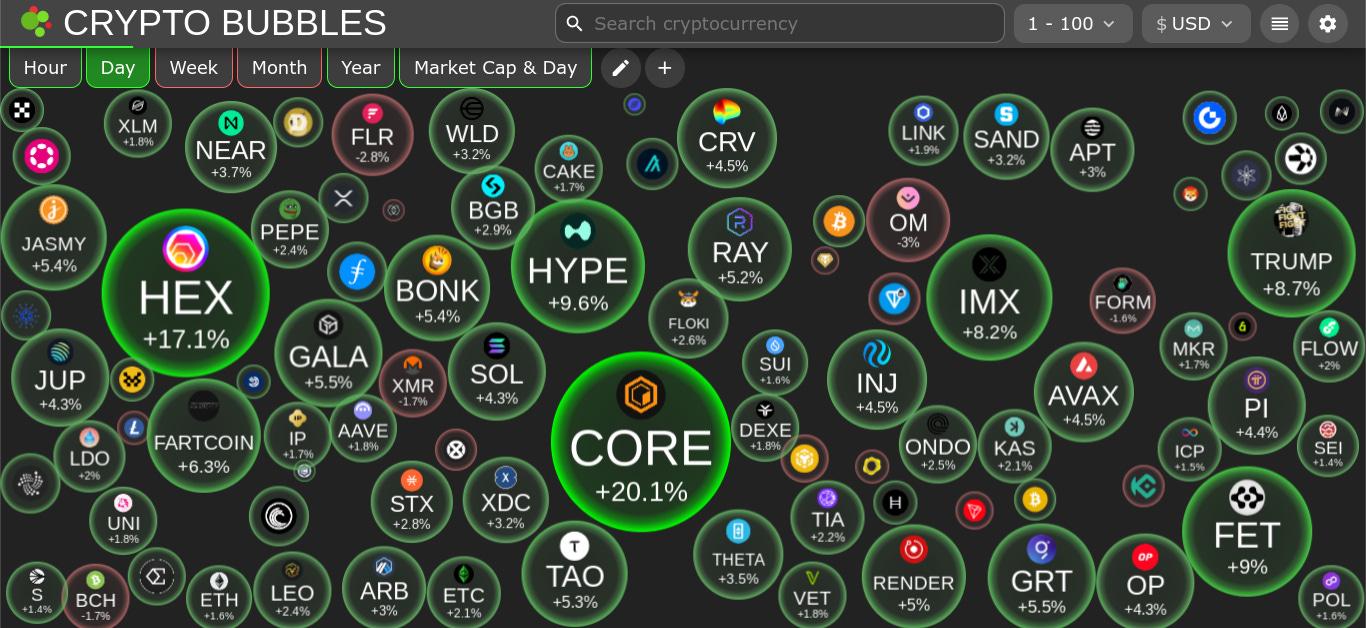Open the FORM bubble
The width and height of the screenshot is (1366, 628).
point(1123,301)
